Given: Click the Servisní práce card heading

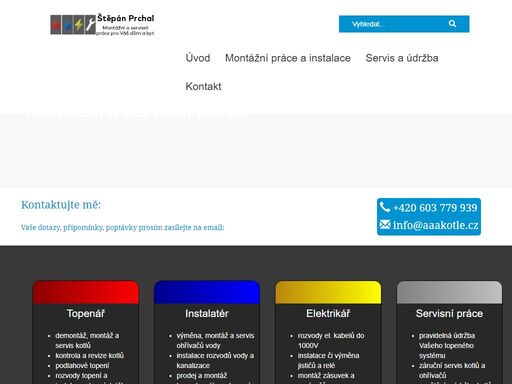Looking at the screenshot, I should click(449, 313).
